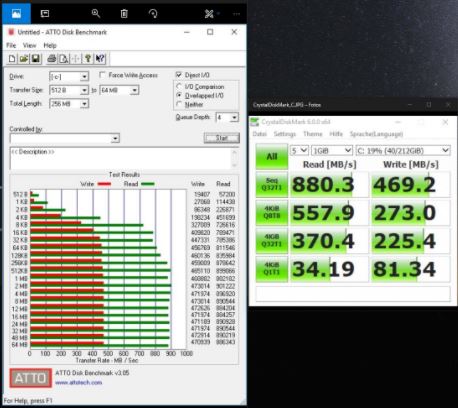Click the zoom magnifier icon in Photos
The image size is (458, 408).
pyautogui.click(x=96, y=13)
